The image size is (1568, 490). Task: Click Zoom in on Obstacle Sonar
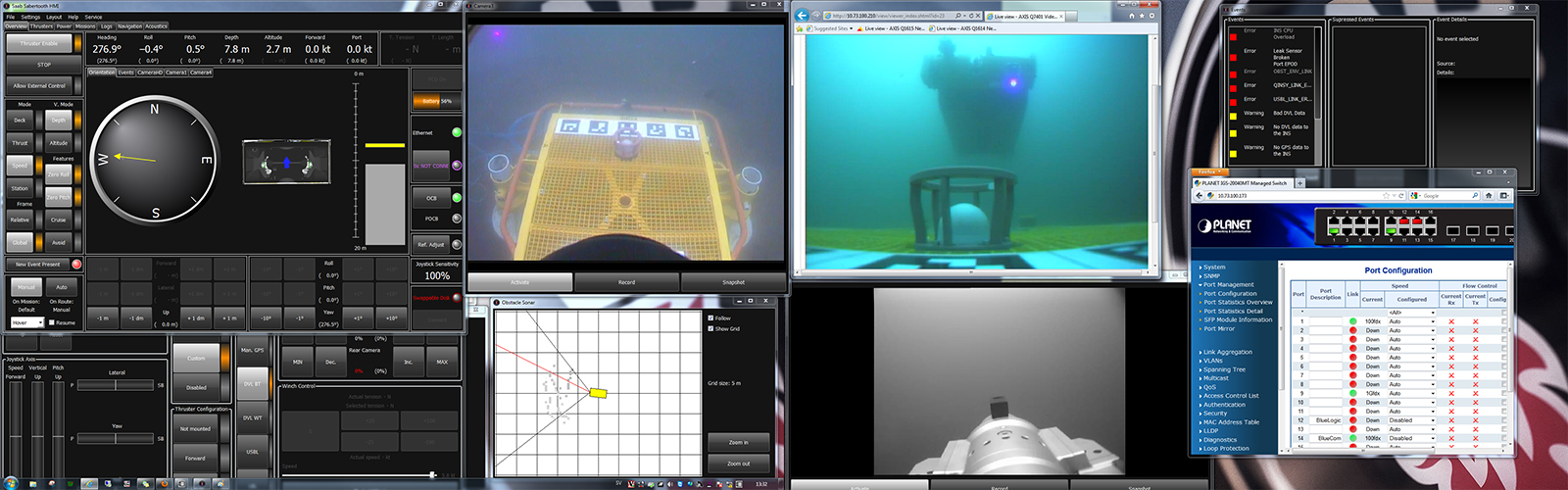739,442
